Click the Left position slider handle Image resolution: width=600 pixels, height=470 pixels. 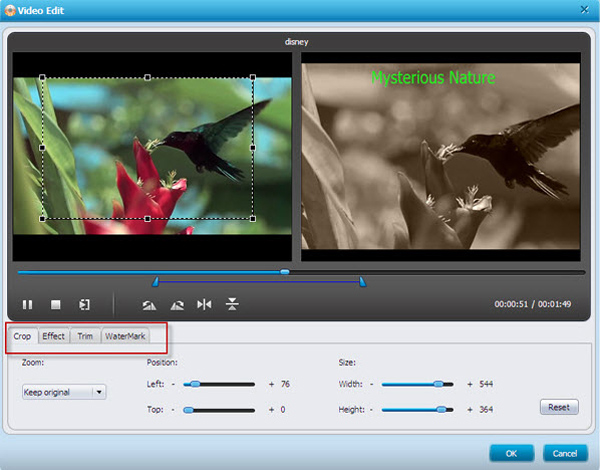(x=195, y=384)
